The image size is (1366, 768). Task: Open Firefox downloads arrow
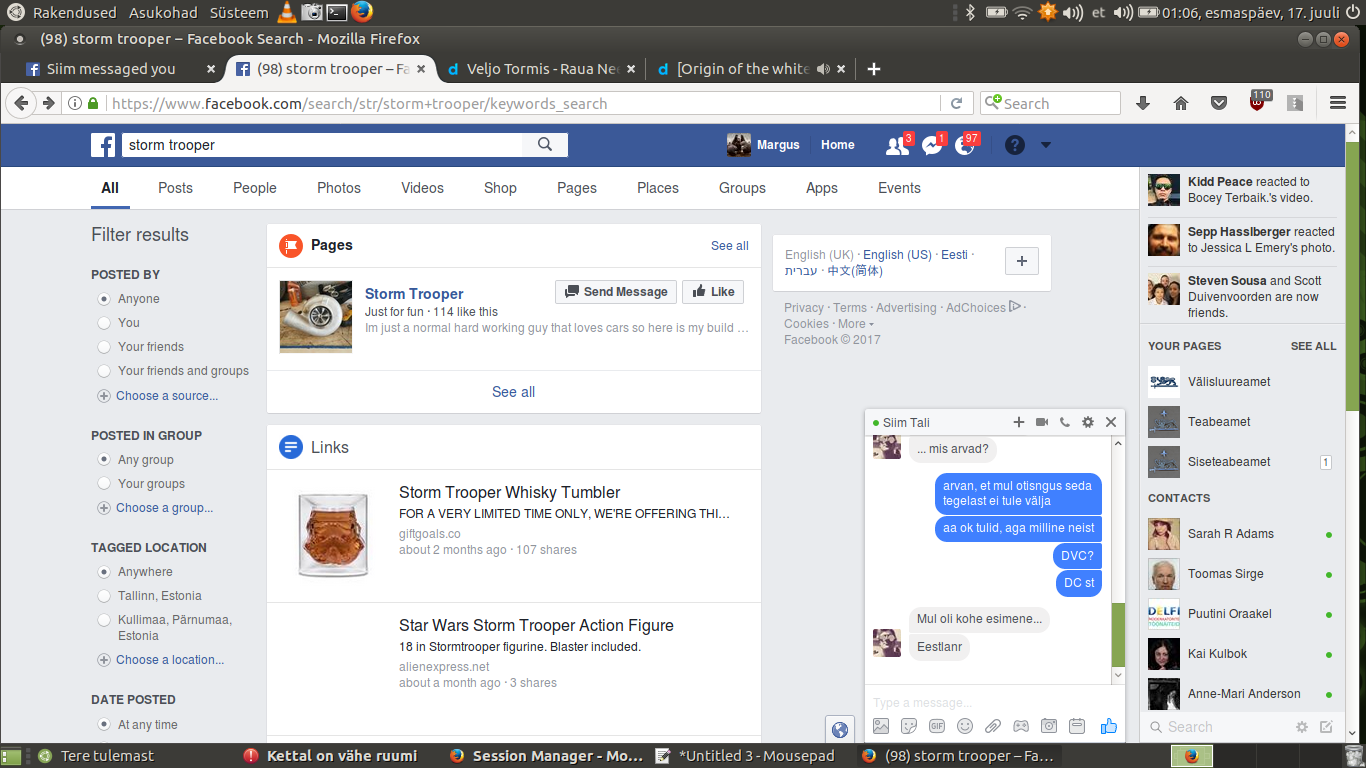point(1143,103)
